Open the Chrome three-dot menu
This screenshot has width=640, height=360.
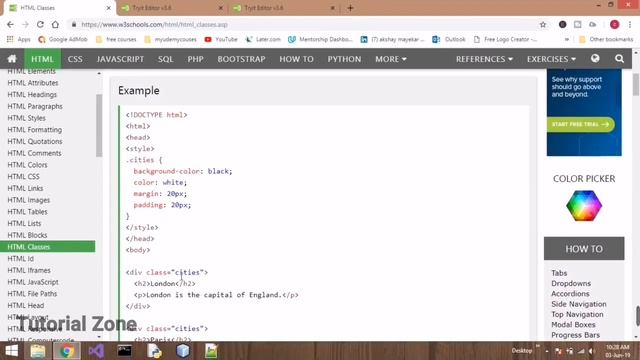click(x=630, y=24)
